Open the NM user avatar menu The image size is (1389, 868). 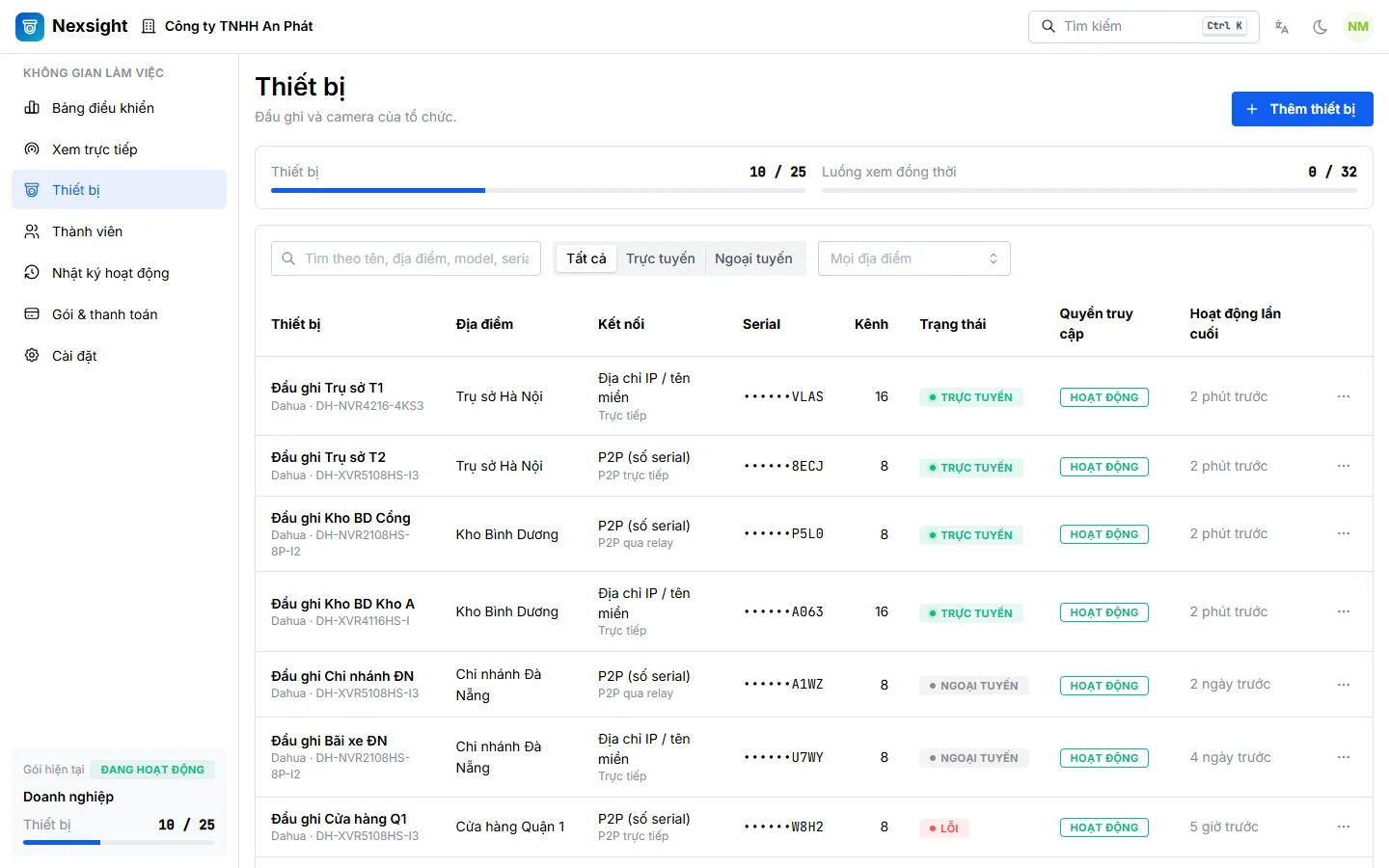(x=1358, y=27)
